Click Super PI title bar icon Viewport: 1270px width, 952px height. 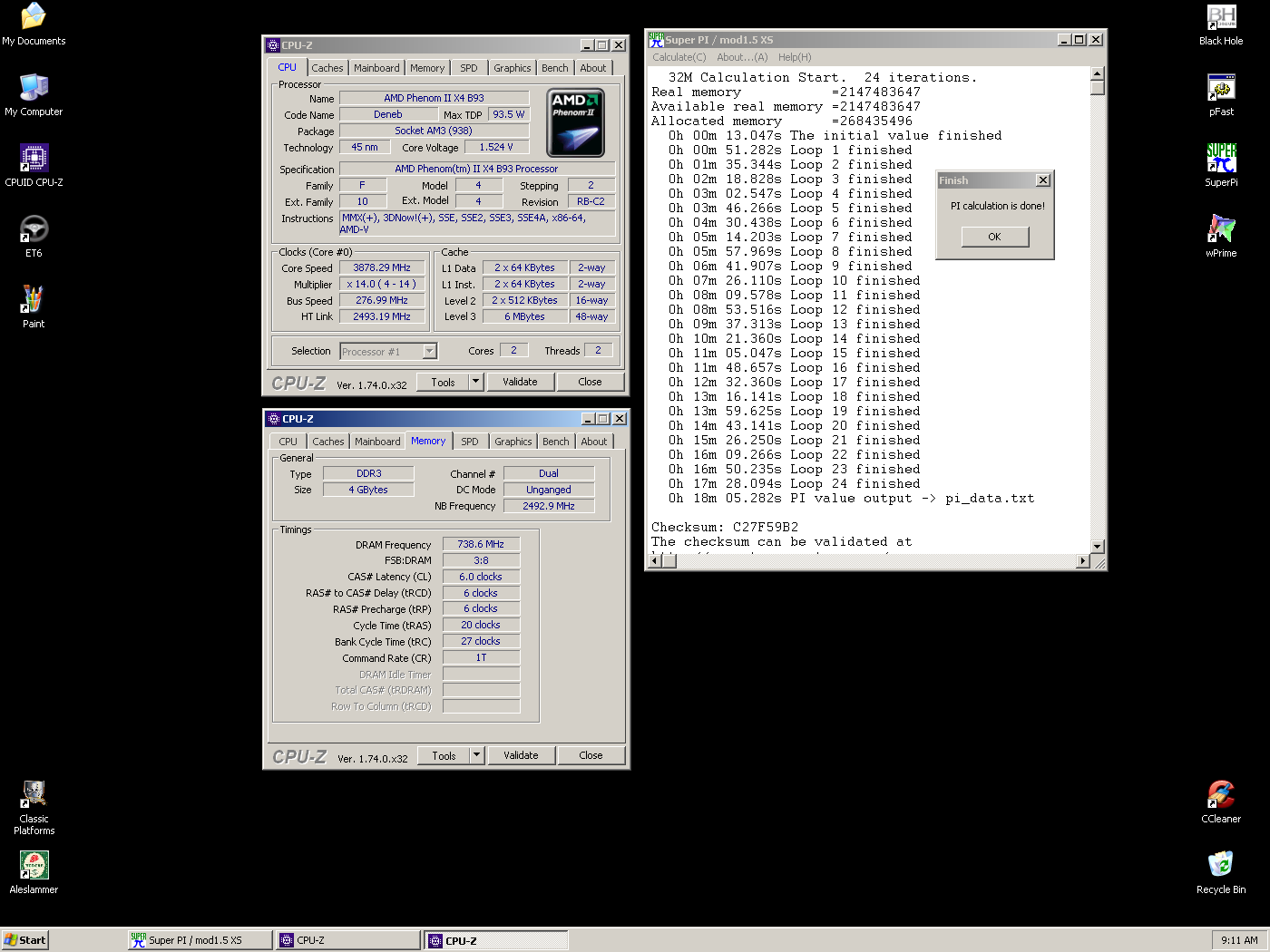[656, 40]
